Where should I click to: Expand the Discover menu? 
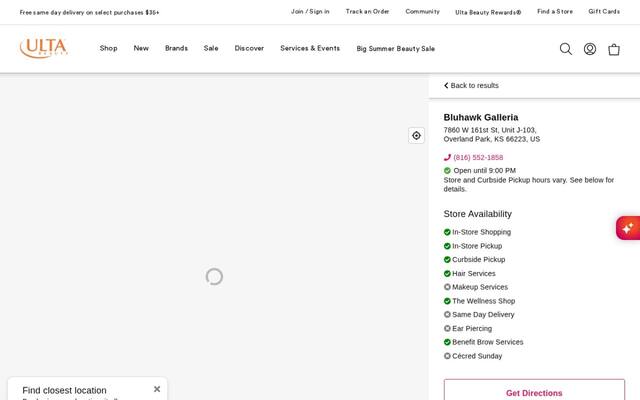coord(249,48)
